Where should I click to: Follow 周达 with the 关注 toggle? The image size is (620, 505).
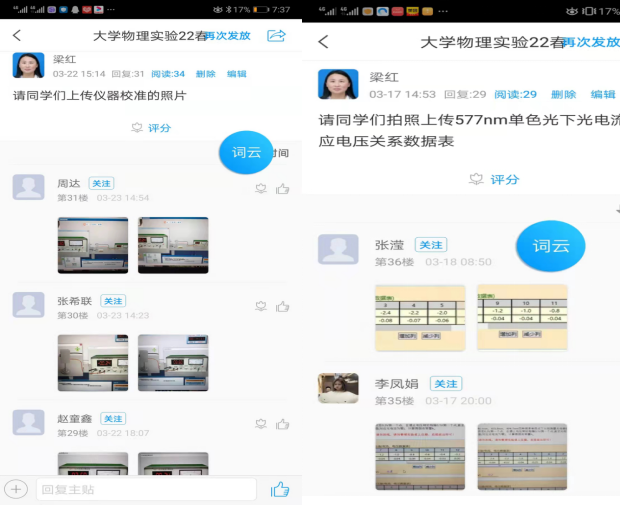tap(101, 184)
